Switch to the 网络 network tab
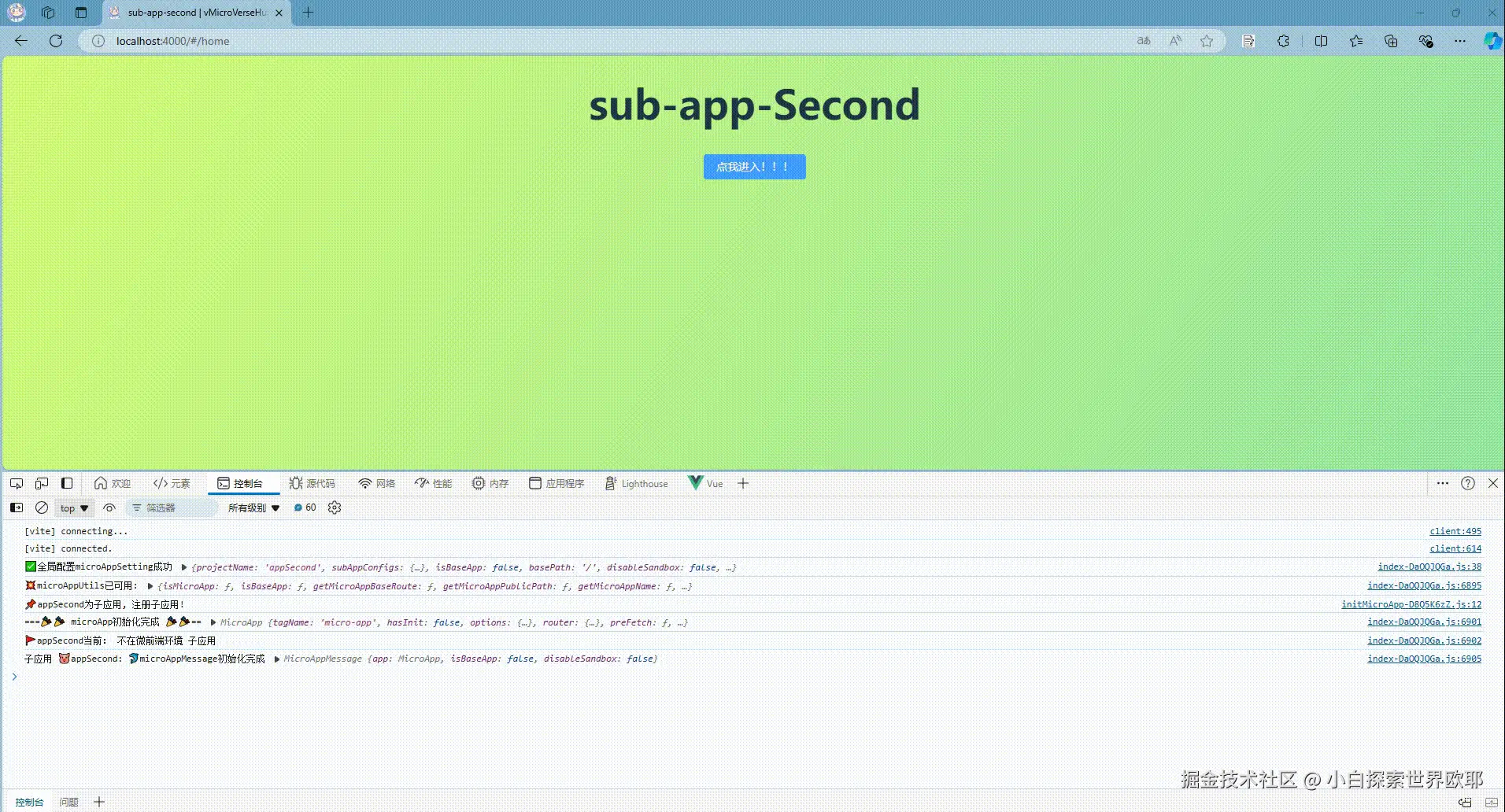The width and height of the screenshot is (1505, 812). pyautogui.click(x=376, y=482)
